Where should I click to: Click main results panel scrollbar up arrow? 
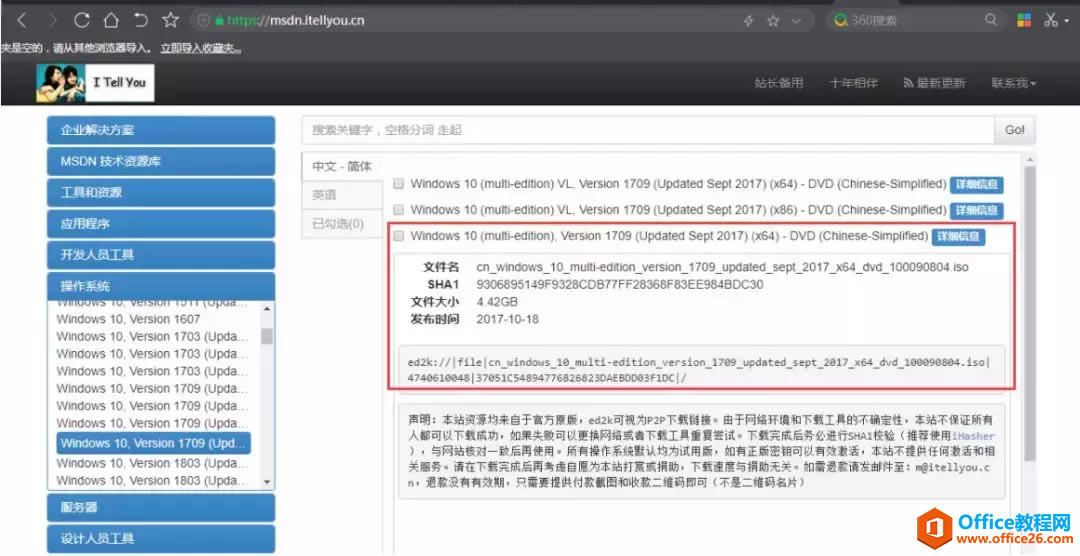click(1030, 160)
